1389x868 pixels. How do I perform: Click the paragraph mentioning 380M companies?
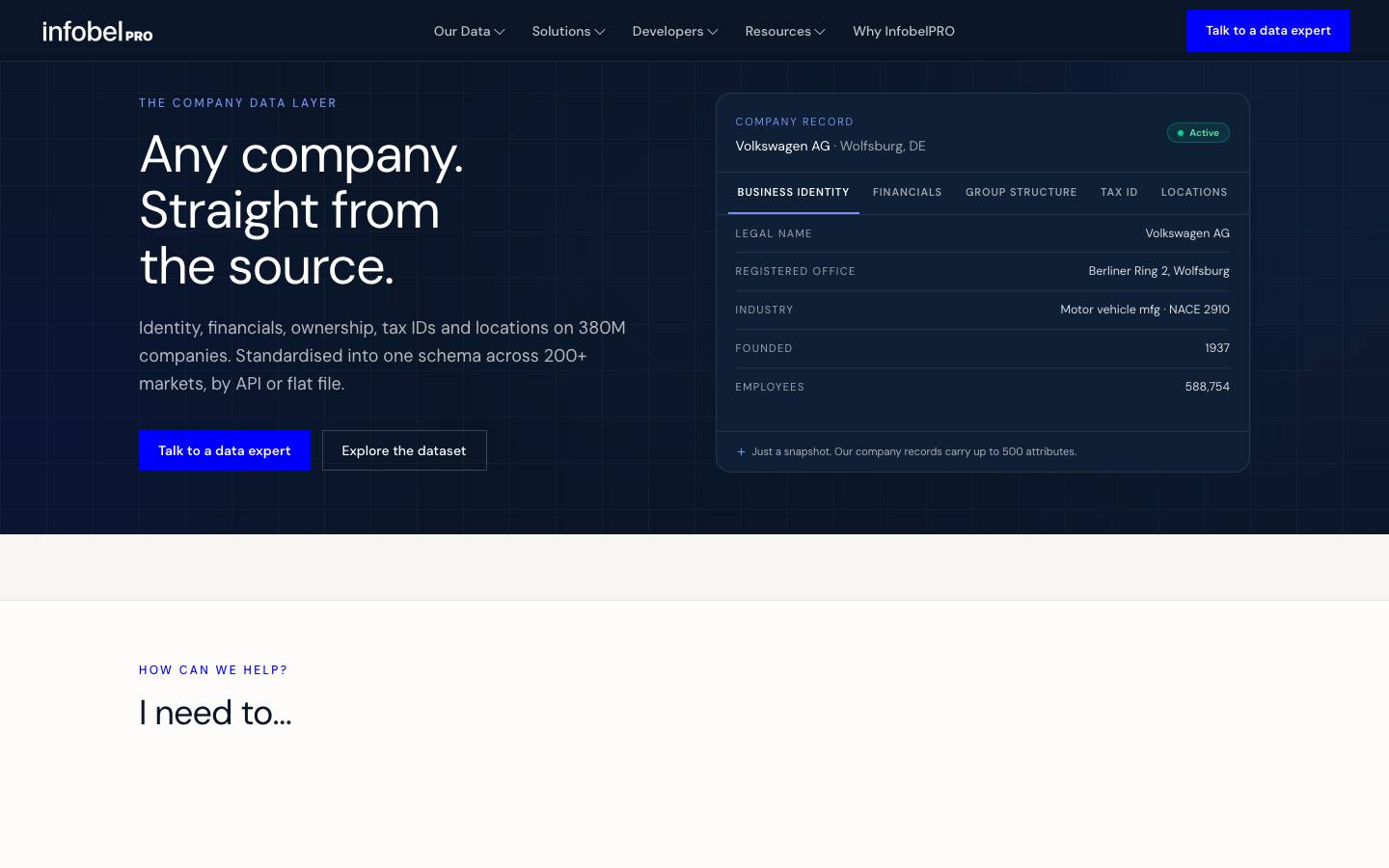point(382,356)
